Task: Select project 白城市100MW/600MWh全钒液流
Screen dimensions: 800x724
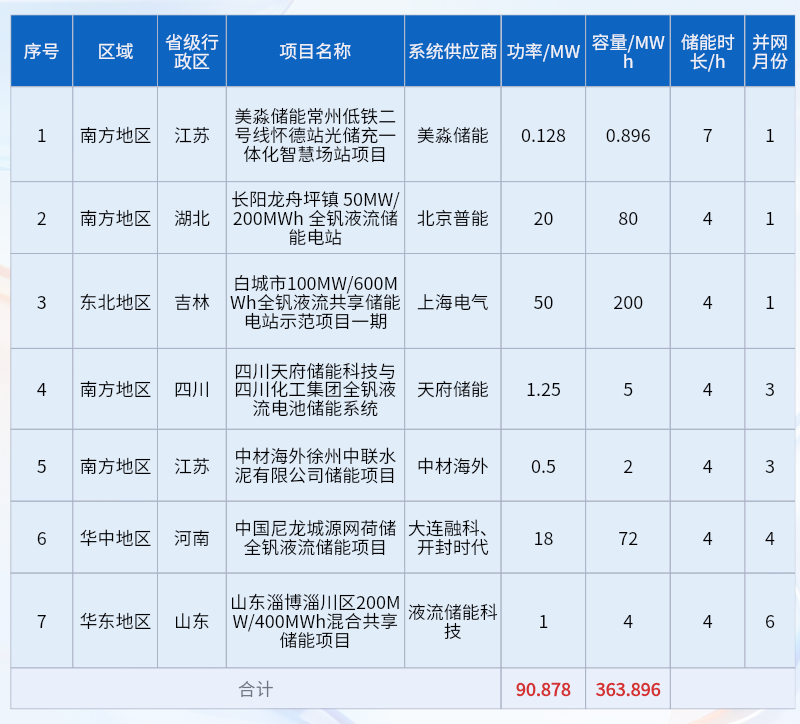Action: point(315,302)
